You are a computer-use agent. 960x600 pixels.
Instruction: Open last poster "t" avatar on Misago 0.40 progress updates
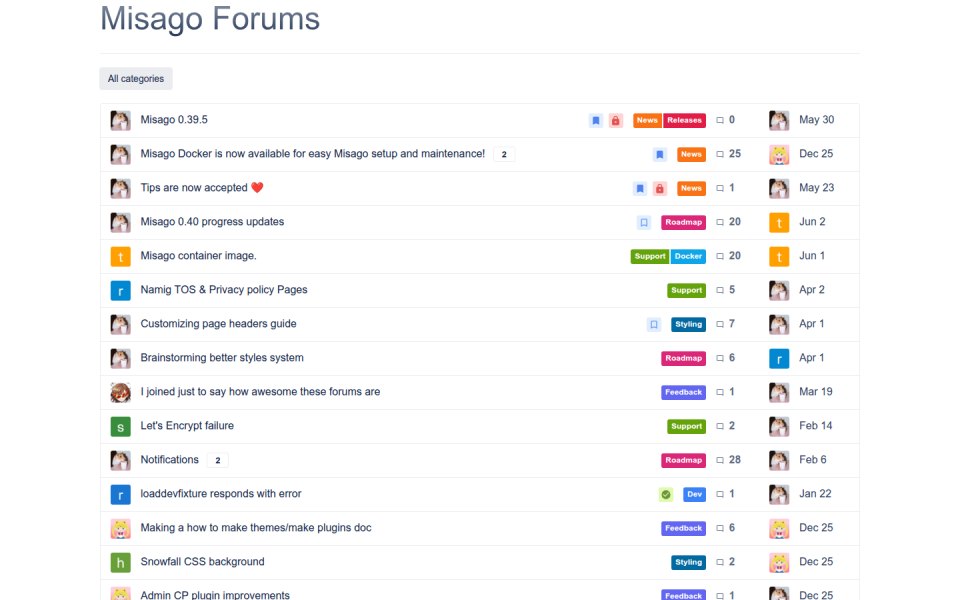click(779, 222)
